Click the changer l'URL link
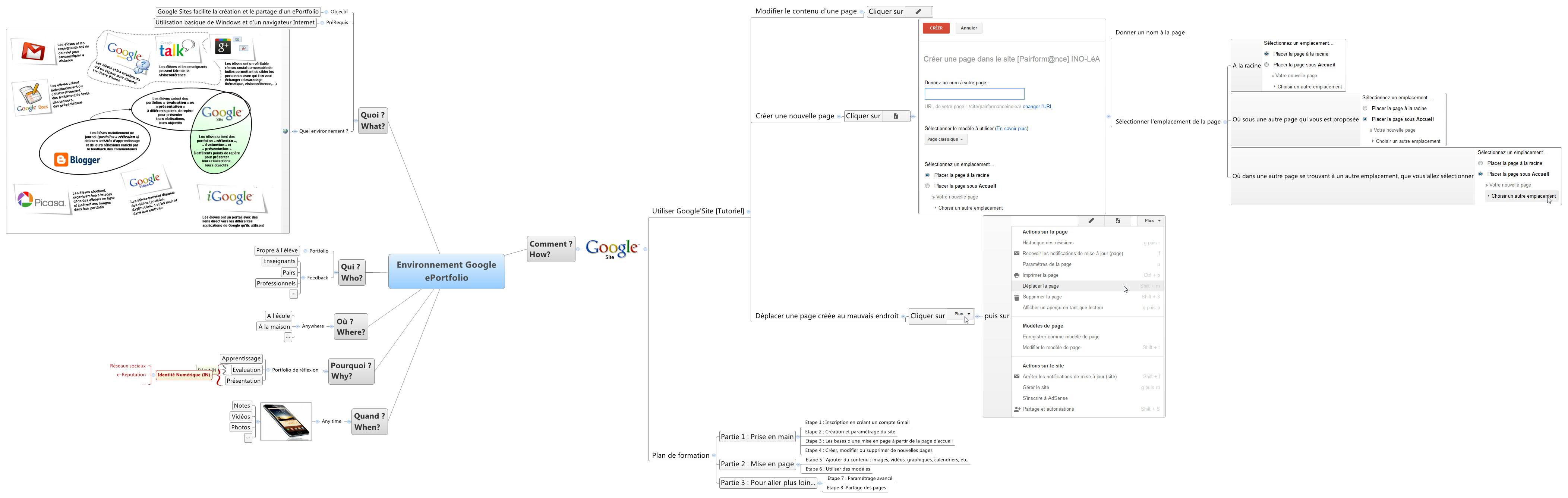Viewport: 1568px width, 498px height. [1037, 106]
